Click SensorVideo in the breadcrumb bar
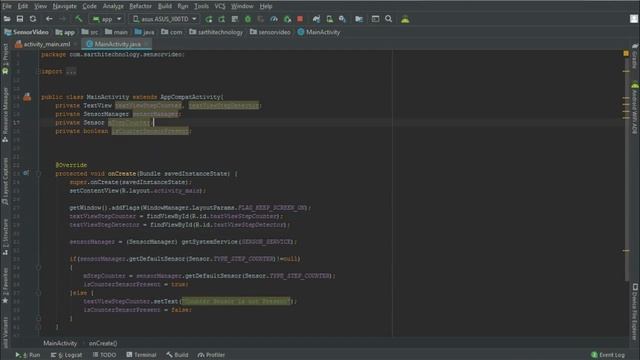This screenshot has height=360, width=640. pos(27,32)
